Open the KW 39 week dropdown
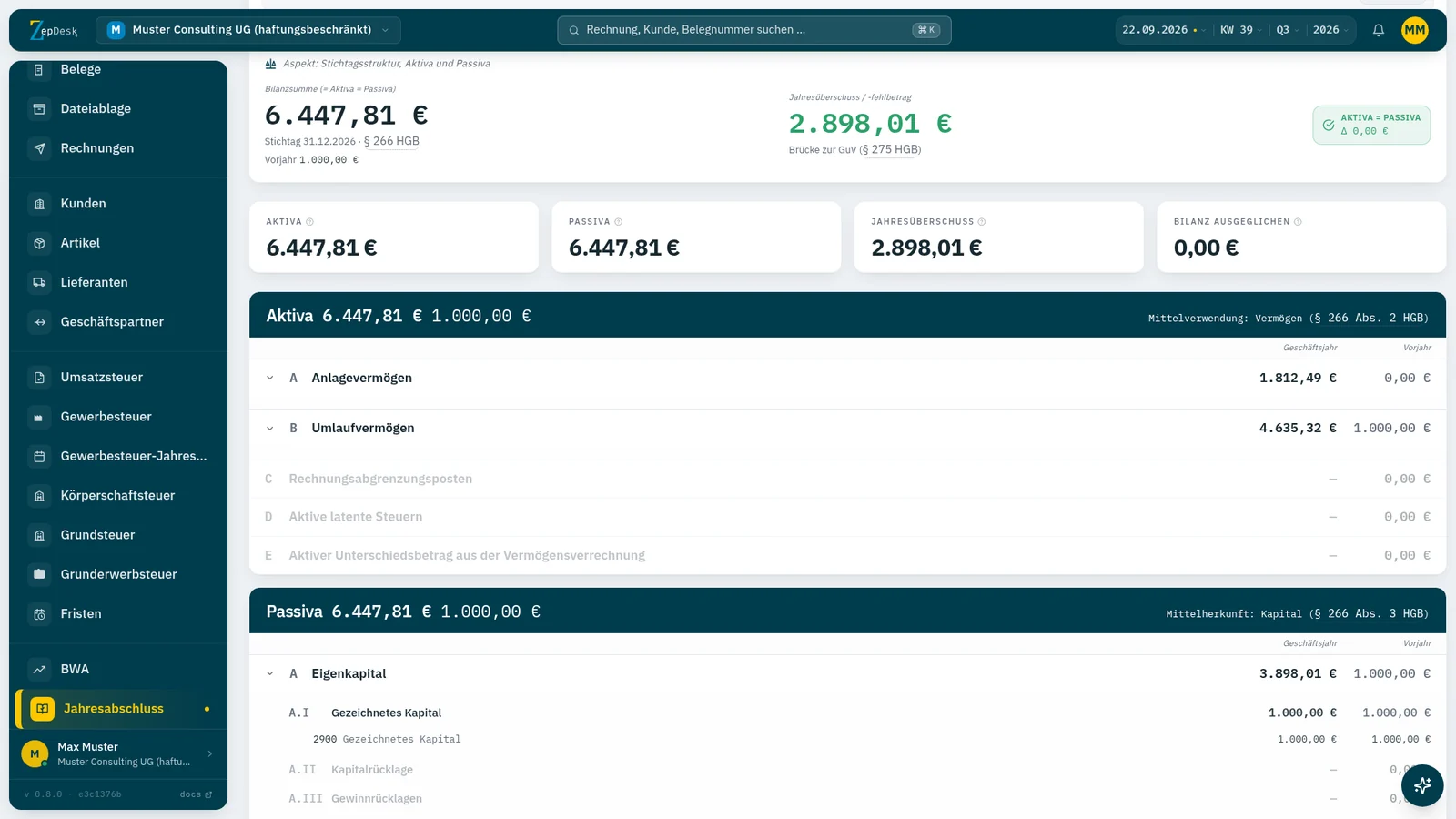The height and width of the screenshot is (819, 1456). coord(1241,30)
